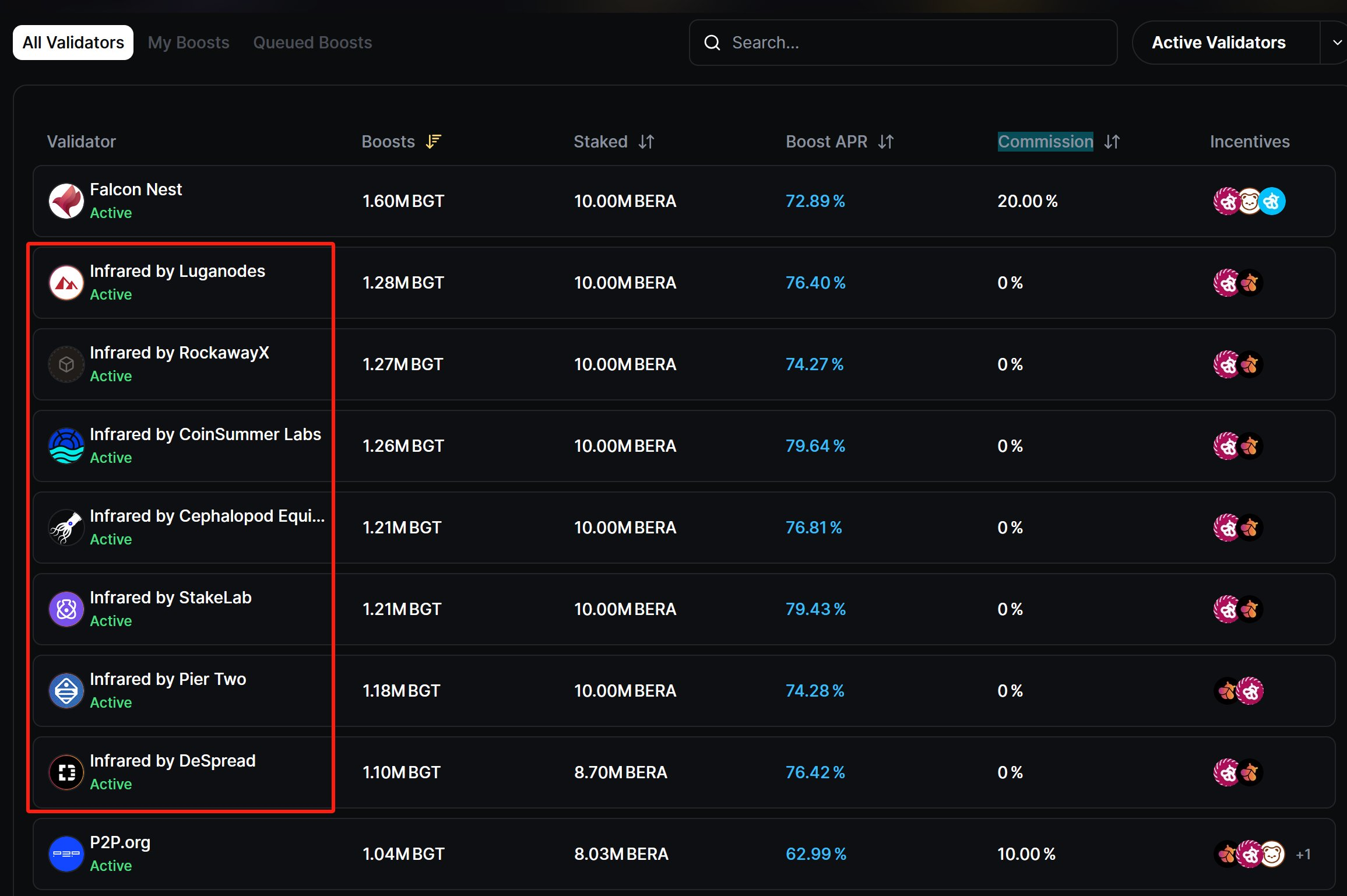Click the Falcon Nest validator logo
The width and height of the screenshot is (1347, 896).
66,201
